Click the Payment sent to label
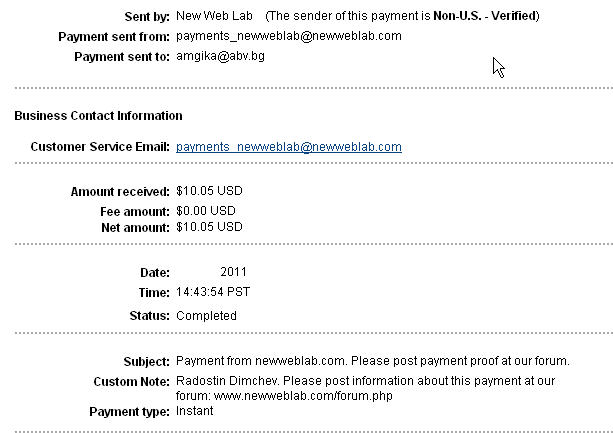The height and width of the screenshot is (433, 613). click(122, 56)
